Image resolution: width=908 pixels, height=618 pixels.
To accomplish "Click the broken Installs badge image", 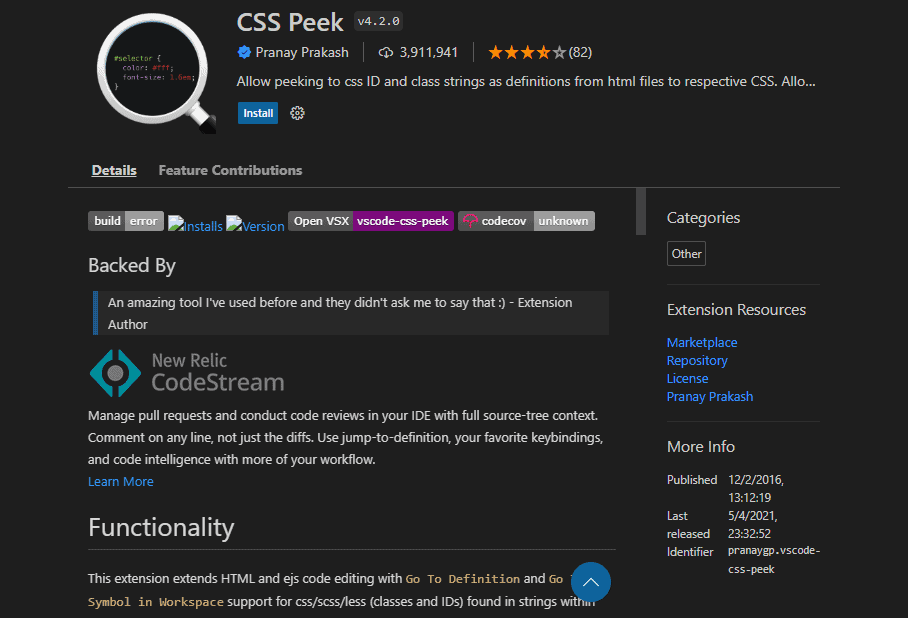I will 195,225.
